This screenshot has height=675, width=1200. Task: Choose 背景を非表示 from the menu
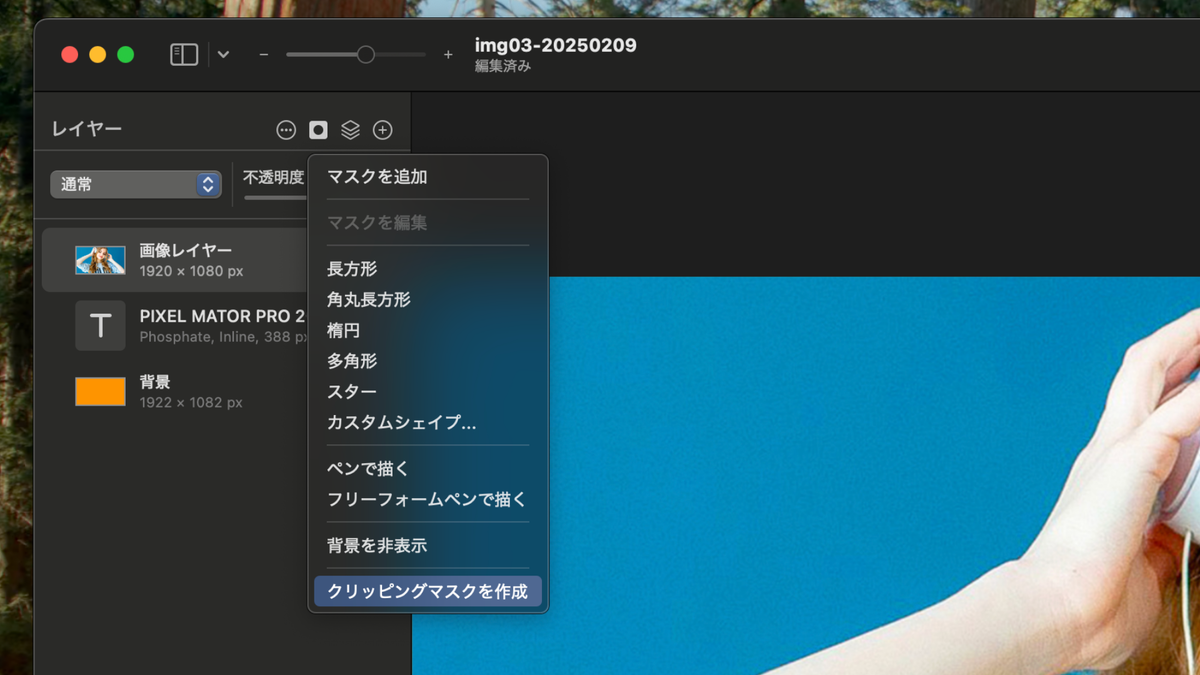point(428,546)
